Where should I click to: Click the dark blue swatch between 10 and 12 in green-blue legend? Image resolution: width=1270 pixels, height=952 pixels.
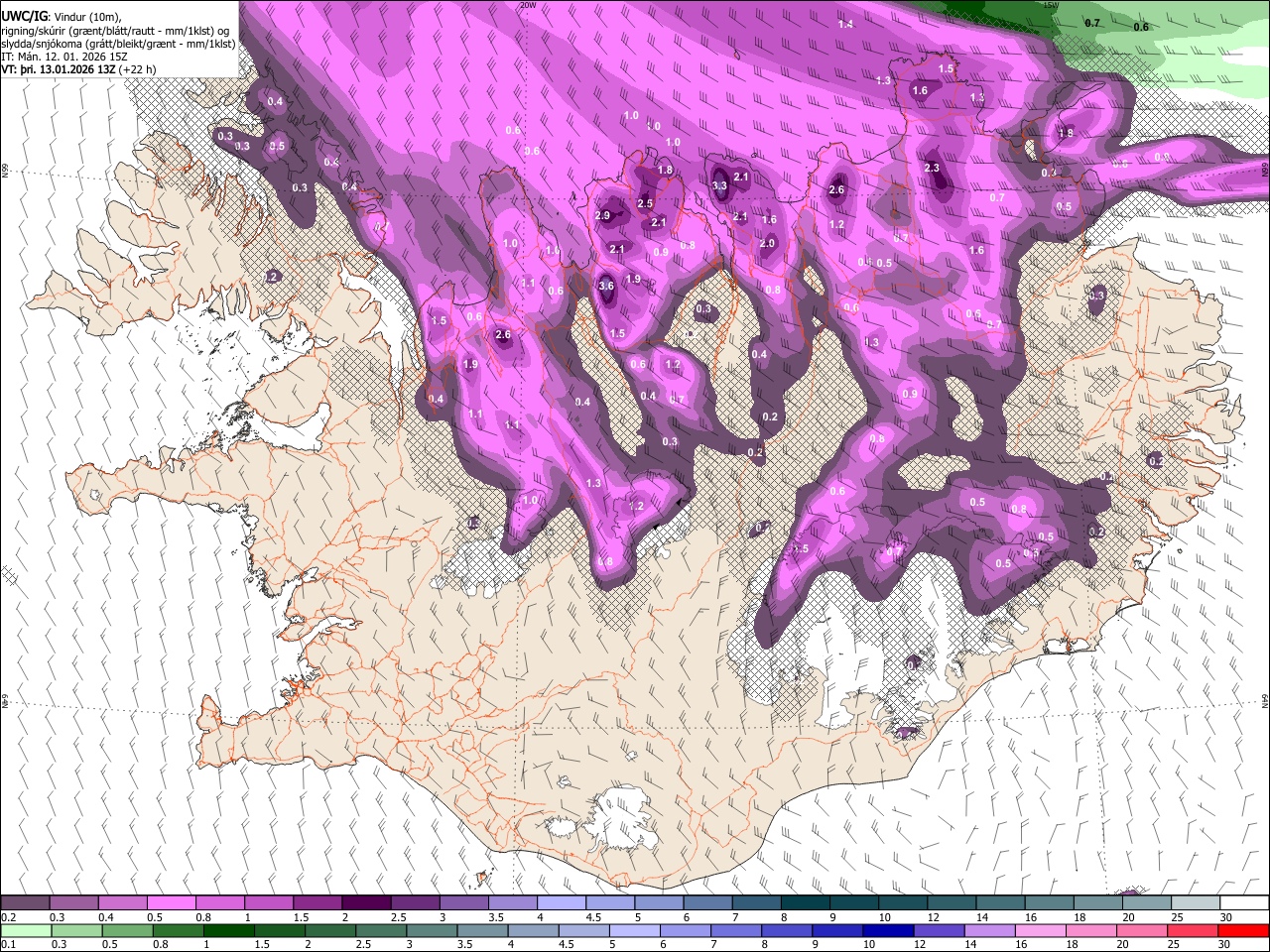pyautogui.click(x=887, y=931)
